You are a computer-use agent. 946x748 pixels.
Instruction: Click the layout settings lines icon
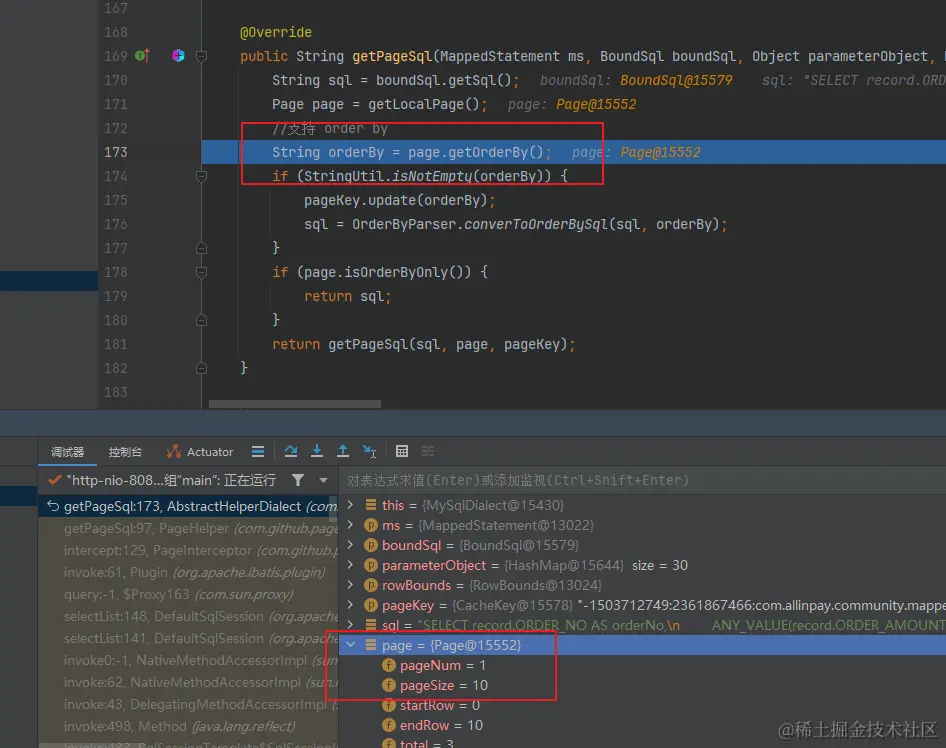click(258, 451)
